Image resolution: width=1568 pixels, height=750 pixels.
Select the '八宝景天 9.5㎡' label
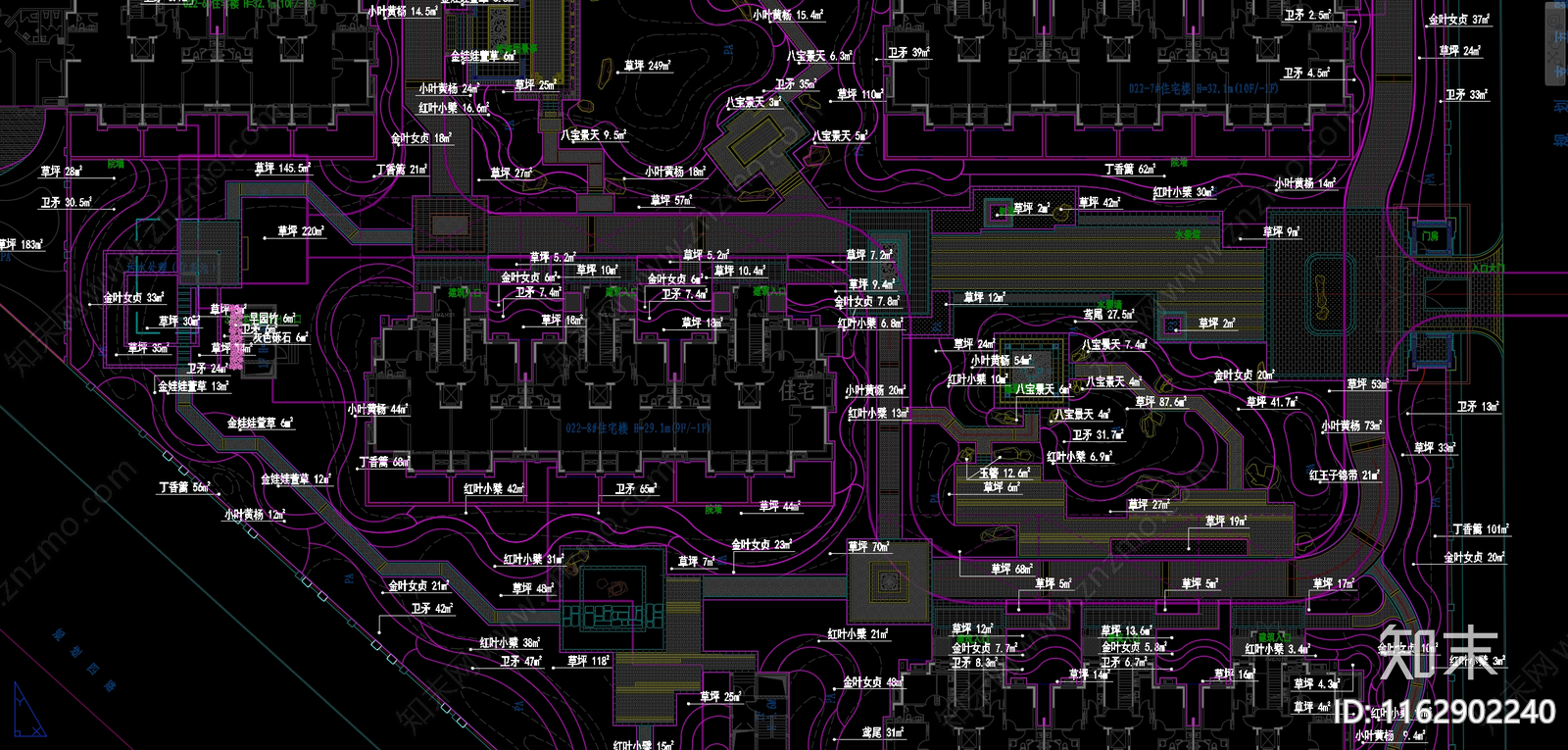point(594,135)
